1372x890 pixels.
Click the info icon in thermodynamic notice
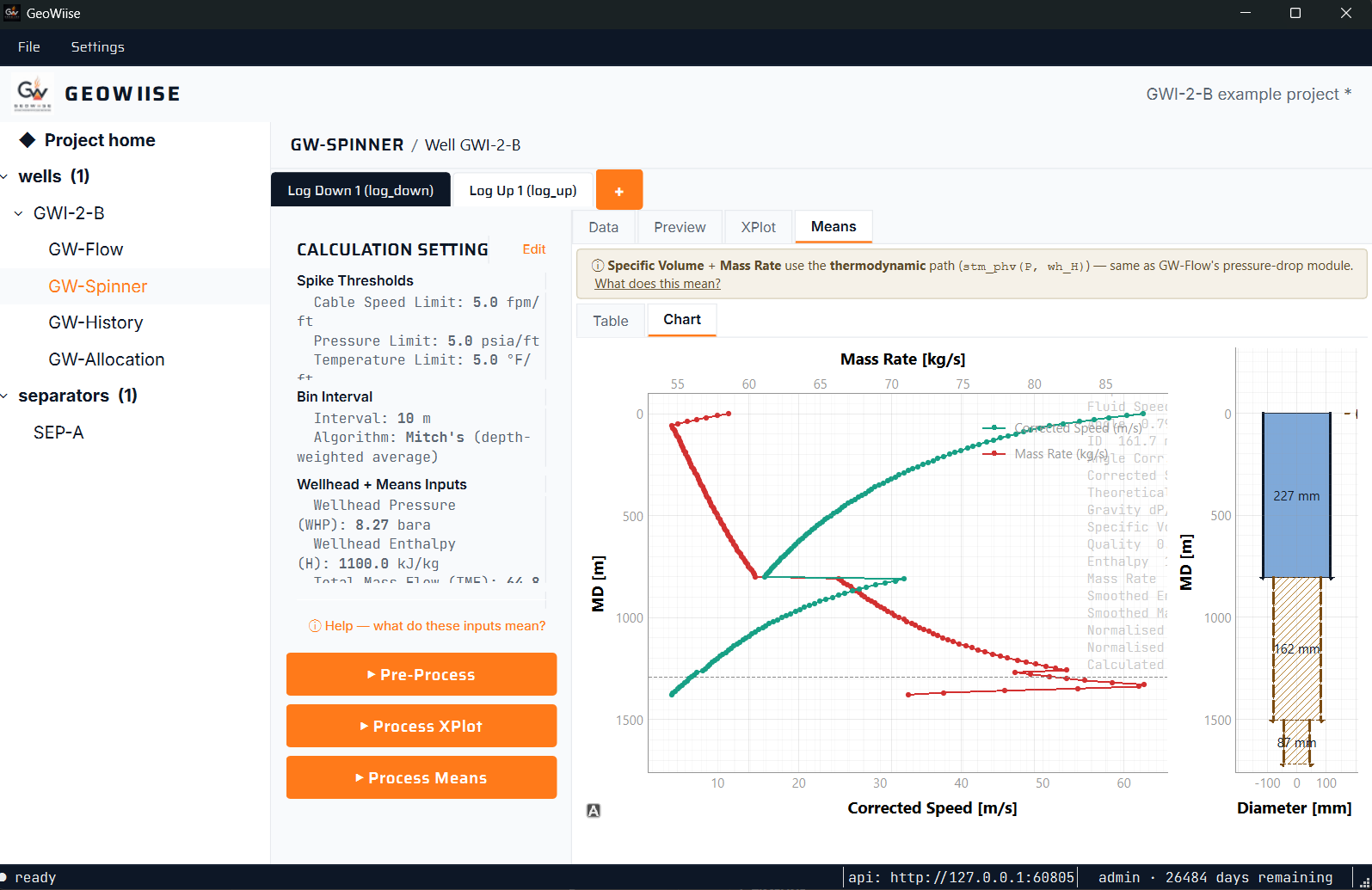pyautogui.click(x=598, y=266)
